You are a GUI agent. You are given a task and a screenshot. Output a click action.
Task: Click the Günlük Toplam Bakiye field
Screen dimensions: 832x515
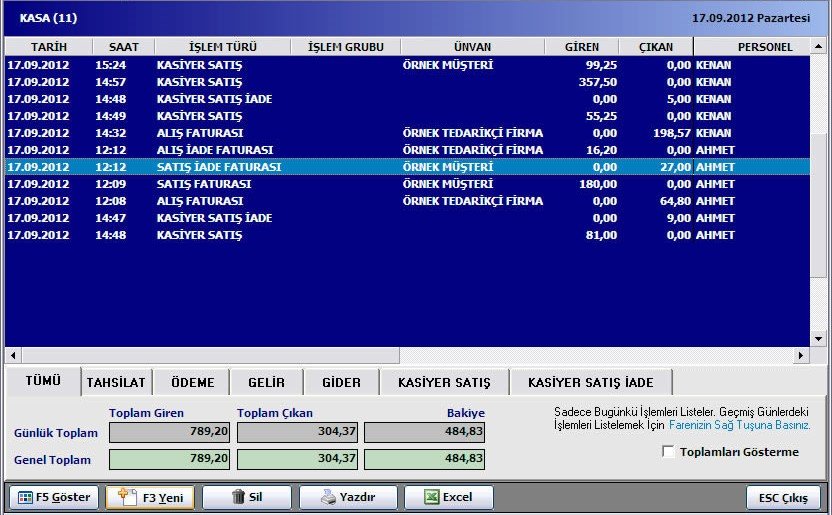(x=425, y=433)
